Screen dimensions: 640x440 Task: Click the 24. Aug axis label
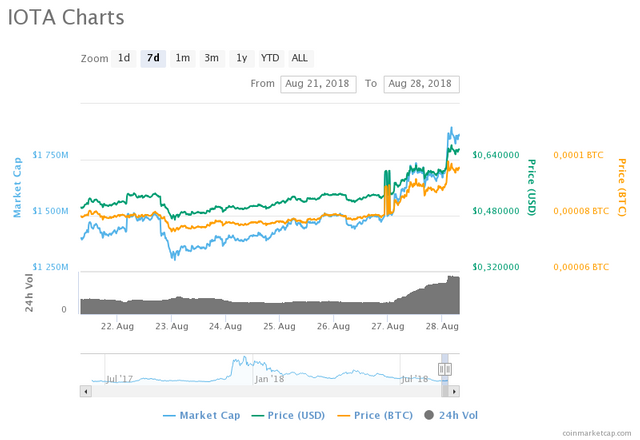(225, 327)
